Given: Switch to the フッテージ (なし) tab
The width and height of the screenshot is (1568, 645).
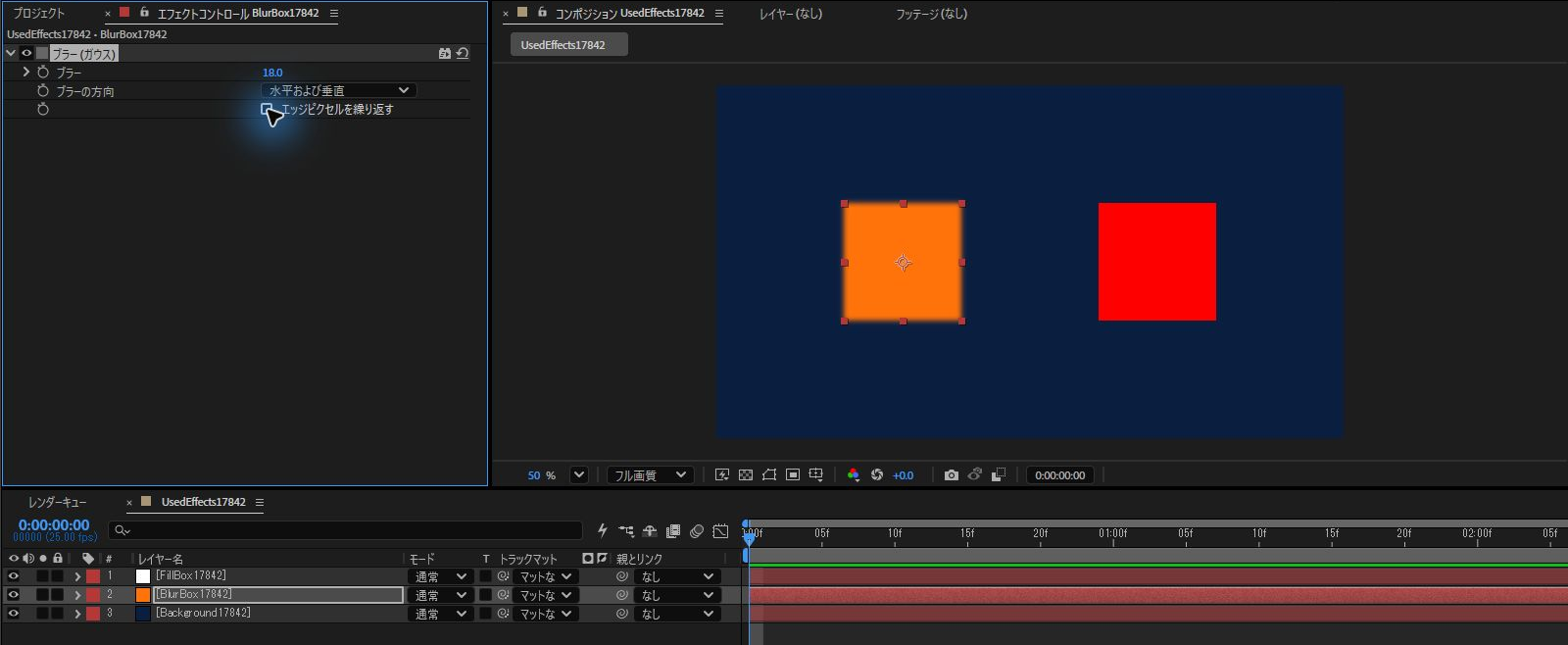Looking at the screenshot, I should (x=932, y=14).
